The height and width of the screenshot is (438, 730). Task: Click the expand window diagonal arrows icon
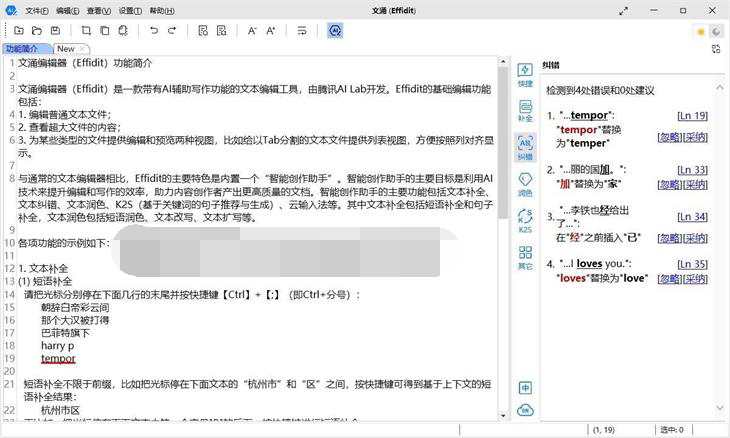pos(623,11)
